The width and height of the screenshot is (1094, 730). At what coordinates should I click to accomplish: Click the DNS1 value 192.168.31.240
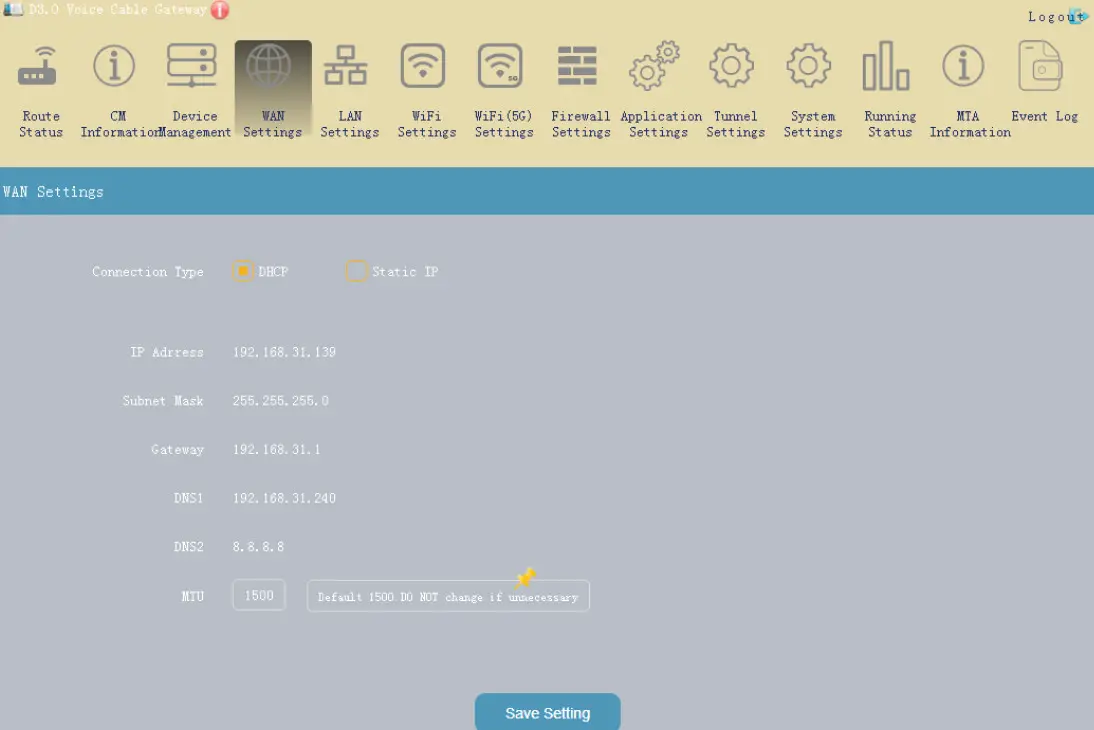point(284,498)
